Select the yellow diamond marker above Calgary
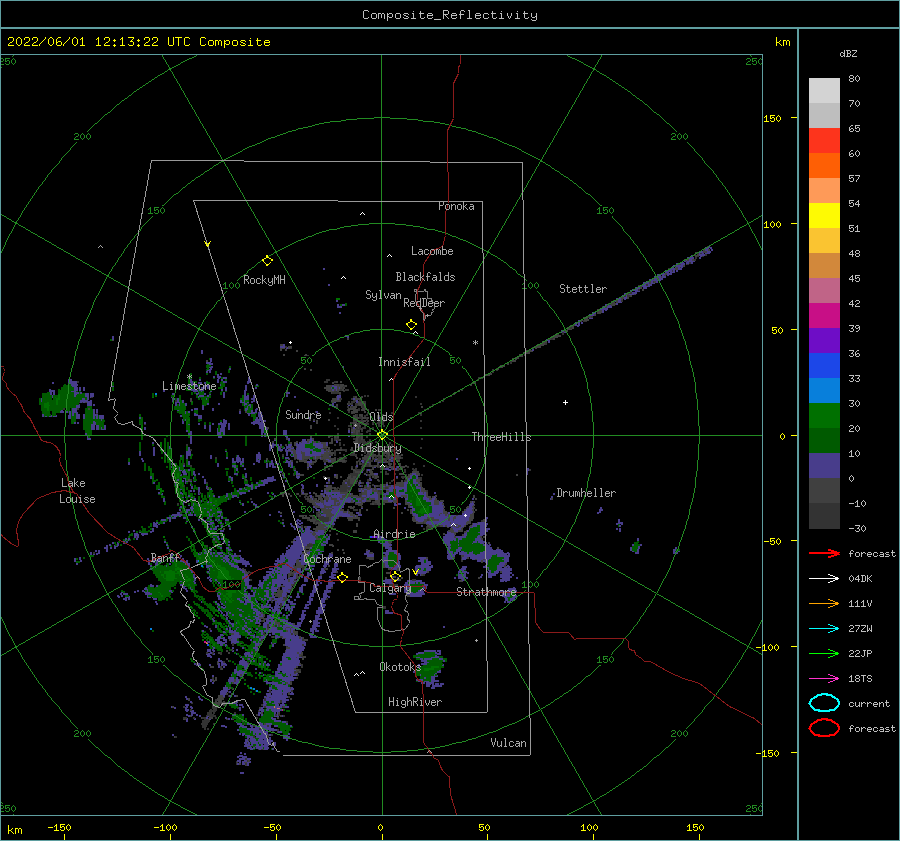The width and height of the screenshot is (900, 841). pyautogui.click(x=395, y=576)
